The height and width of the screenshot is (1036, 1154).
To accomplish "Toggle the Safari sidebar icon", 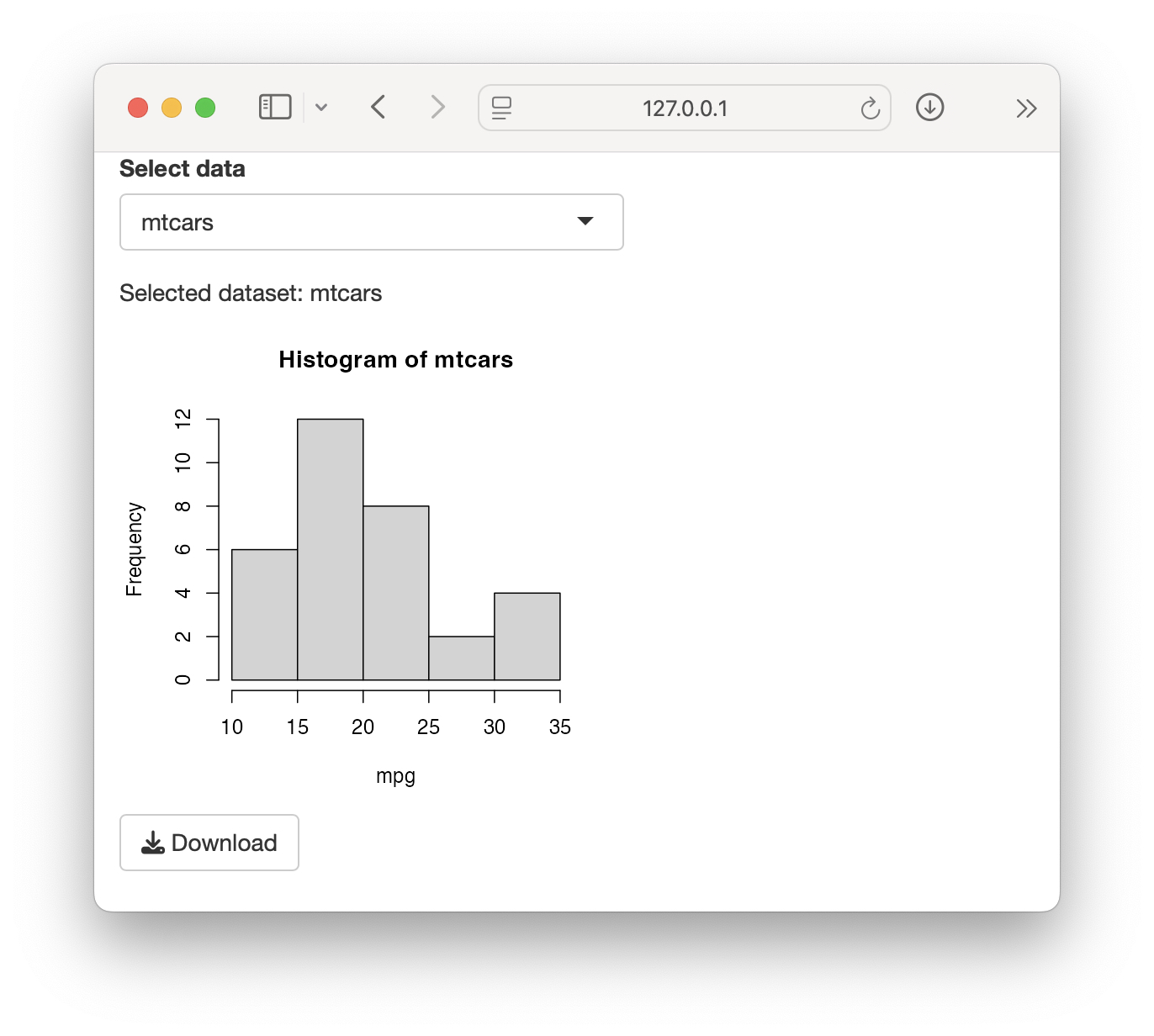I will click(x=275, y=107).
